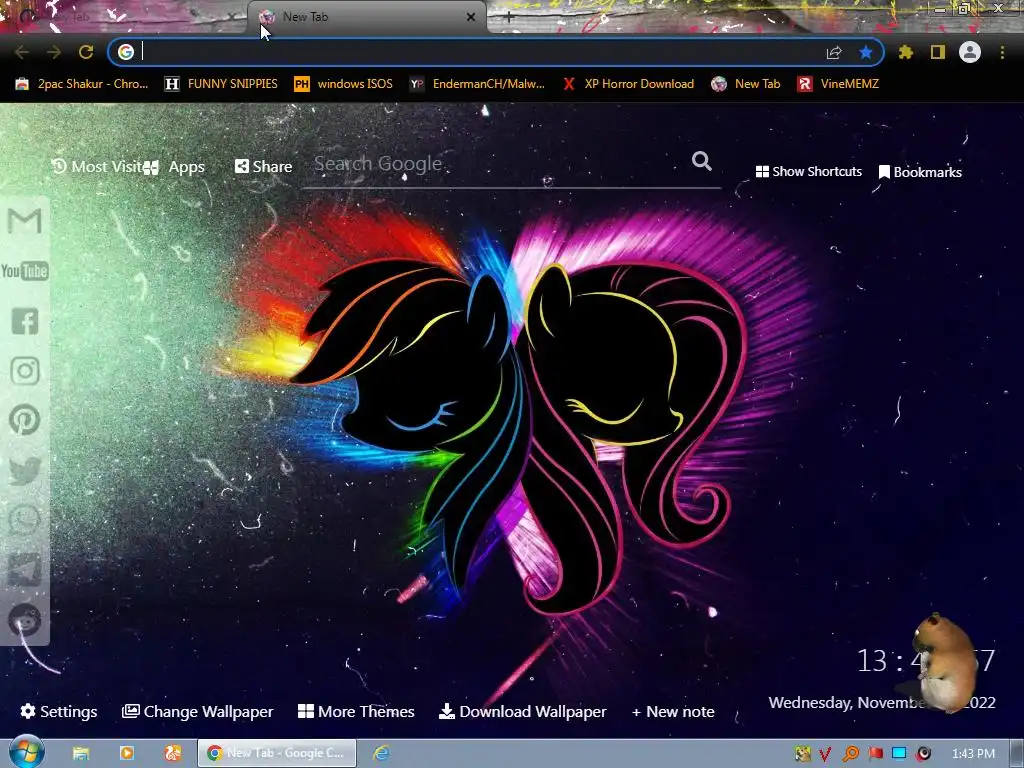Screen dimensions: 1024x768
Task: Open the Chrome three-dot menu
Action: pyautogui.click(x=1002, y=52)
